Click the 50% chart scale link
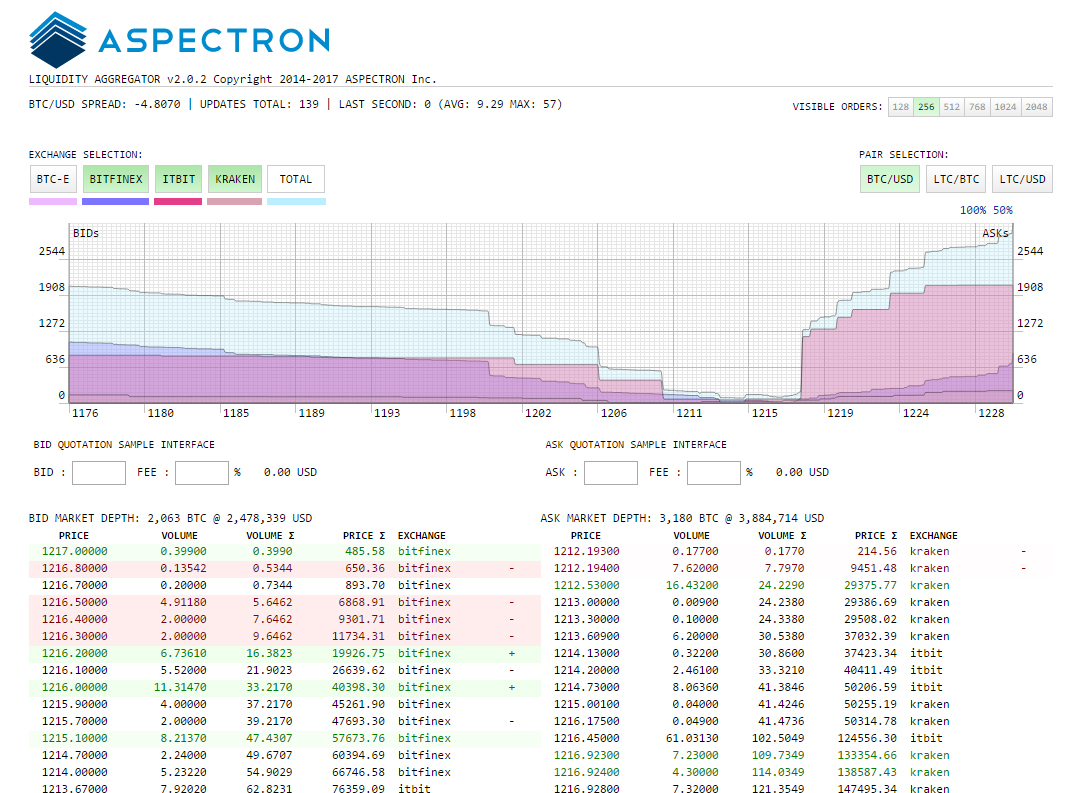 (1003, 210)
